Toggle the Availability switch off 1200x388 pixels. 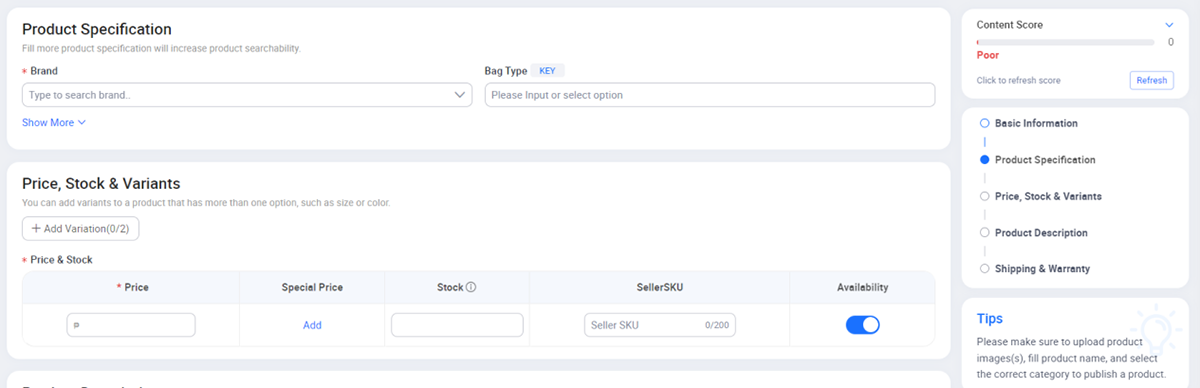pyautogui.click(x=863, y=325)
